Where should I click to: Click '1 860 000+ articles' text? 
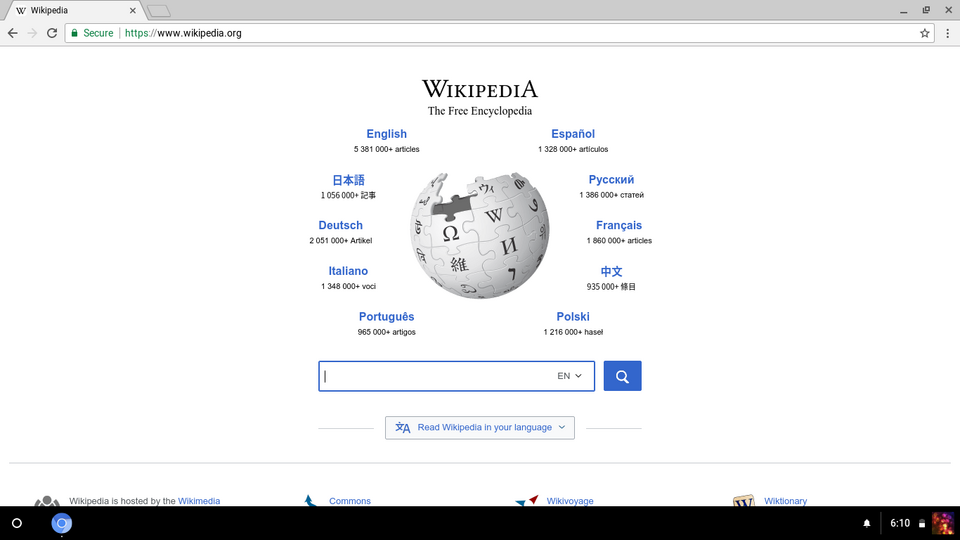tap(619, 241)
